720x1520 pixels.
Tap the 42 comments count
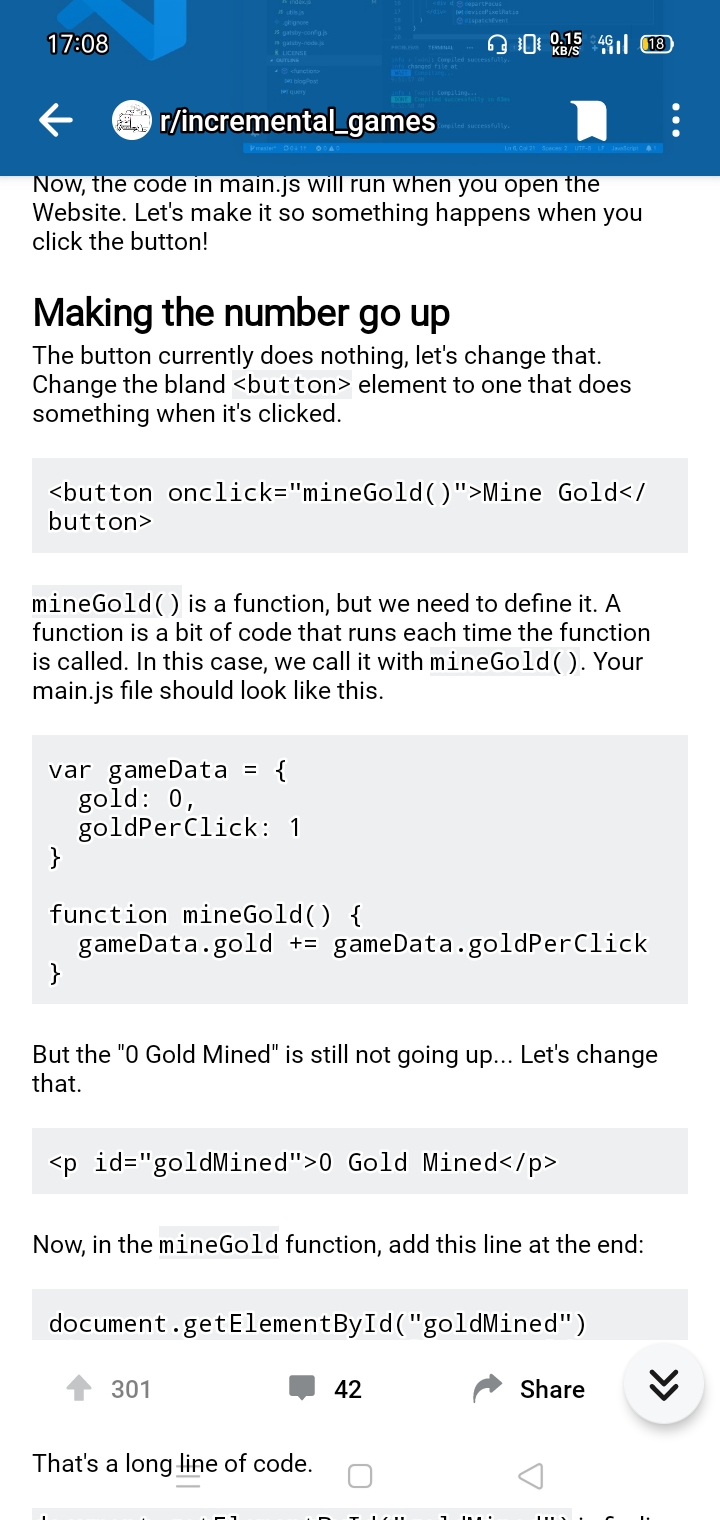click(348, 1389)
